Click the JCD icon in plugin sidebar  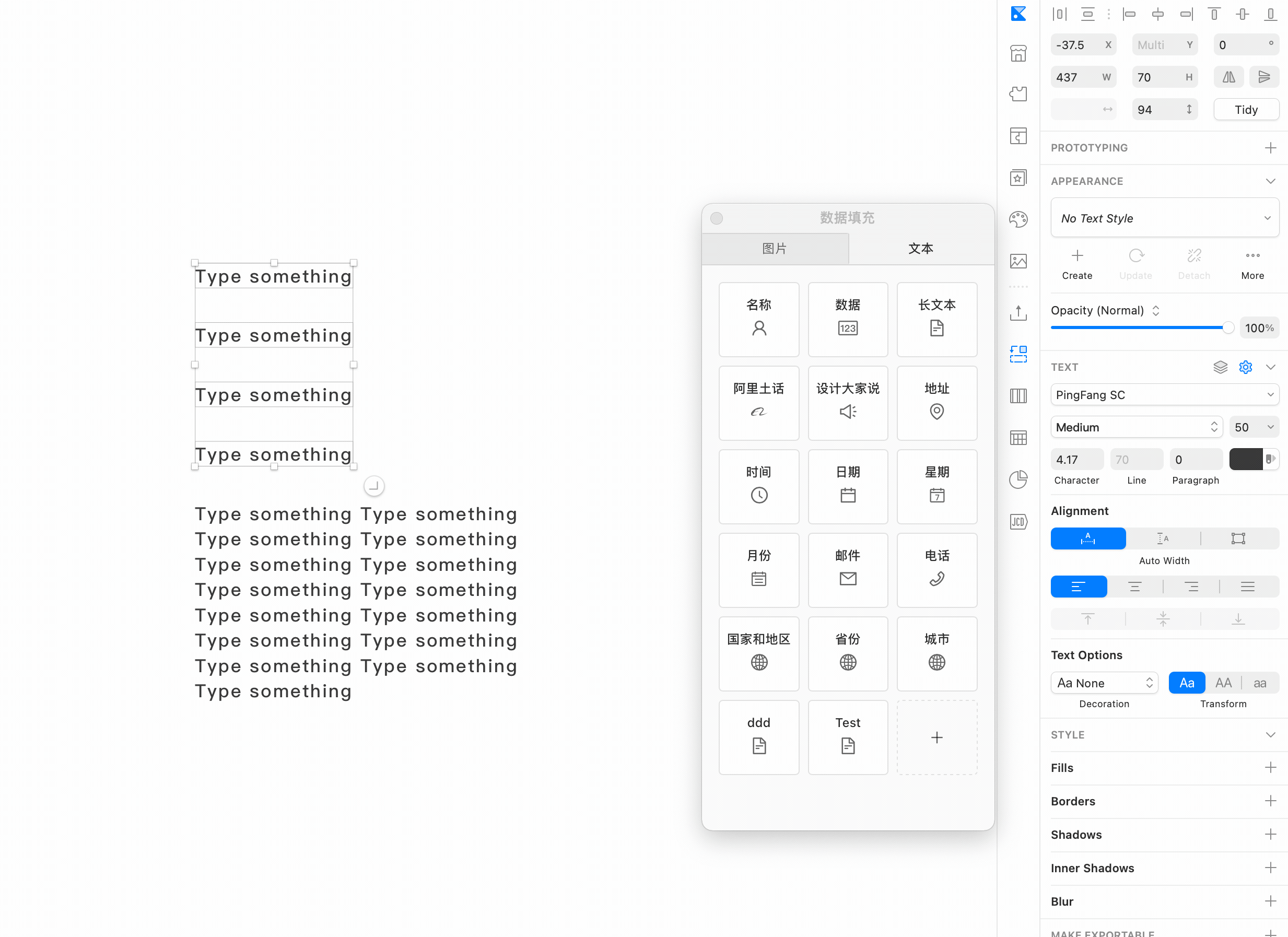[x=1017, y=521]
